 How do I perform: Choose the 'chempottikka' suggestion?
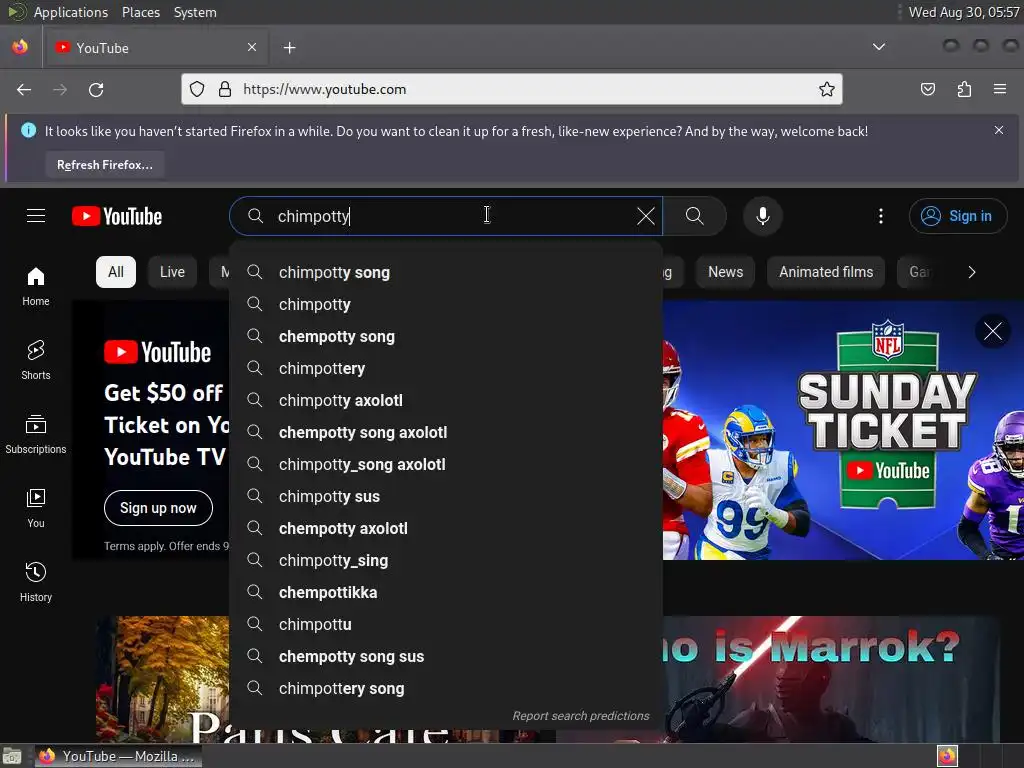click(446, 592)
